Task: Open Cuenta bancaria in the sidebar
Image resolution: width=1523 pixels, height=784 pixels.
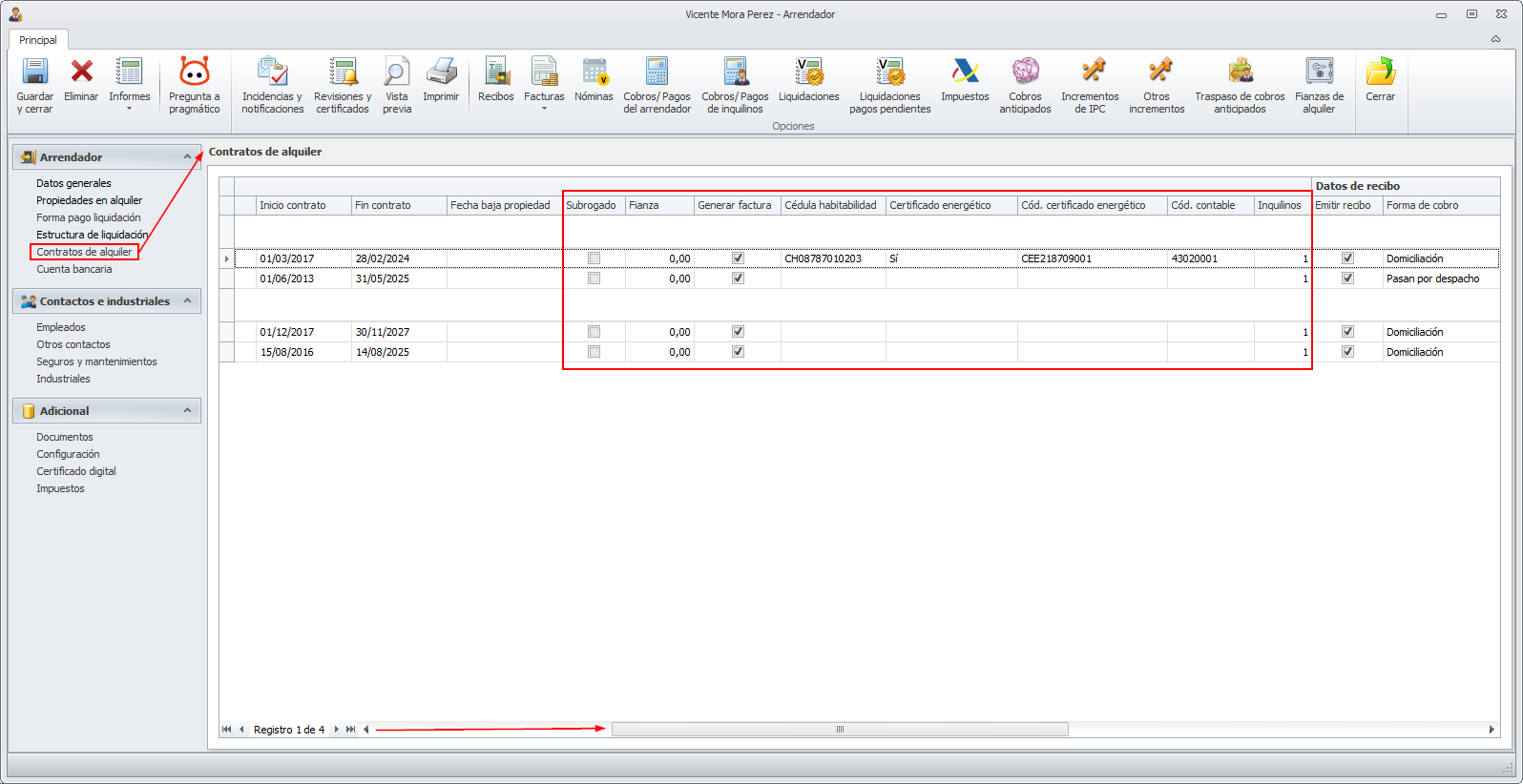Action: [x=74, y=269]
